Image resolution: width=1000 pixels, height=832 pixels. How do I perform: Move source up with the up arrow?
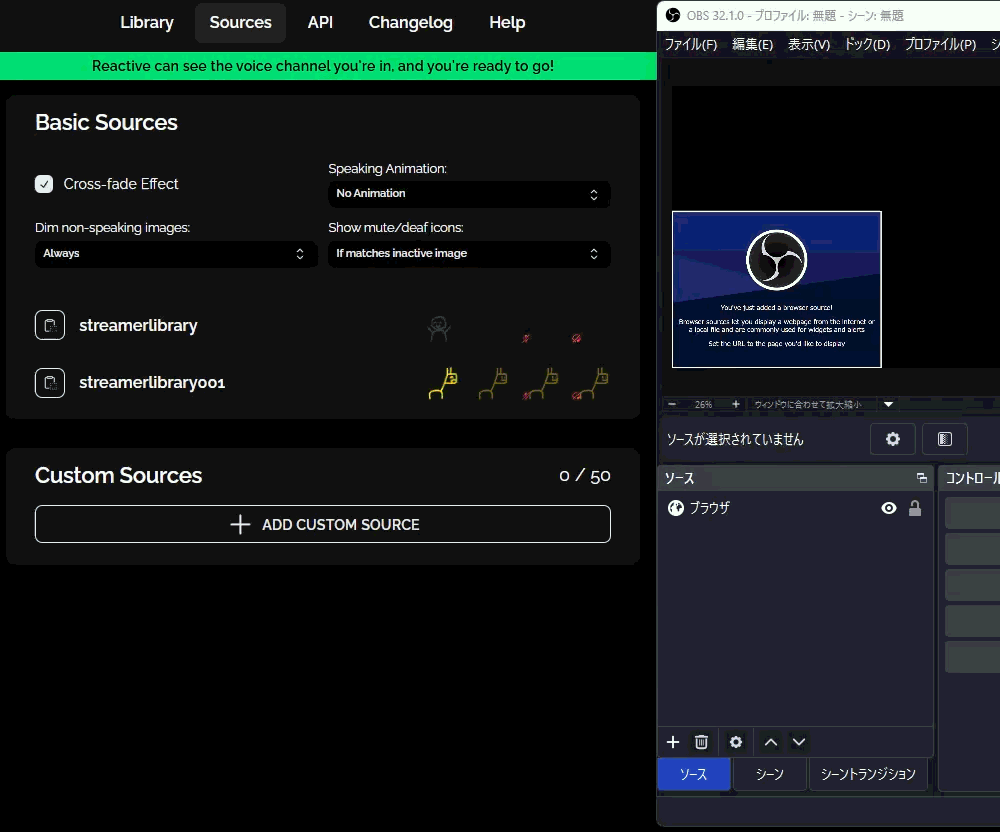point(770,742)
